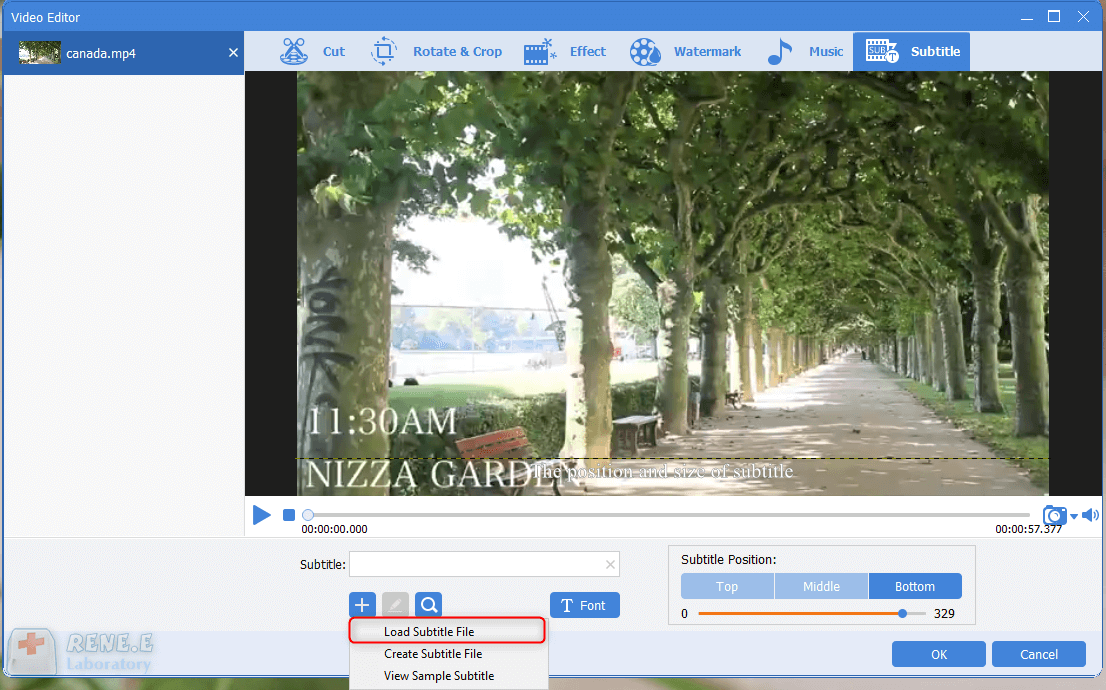Choose Load Subtitle File from menu
This screenshot has width=1106, height=690.
coord(429,632)
